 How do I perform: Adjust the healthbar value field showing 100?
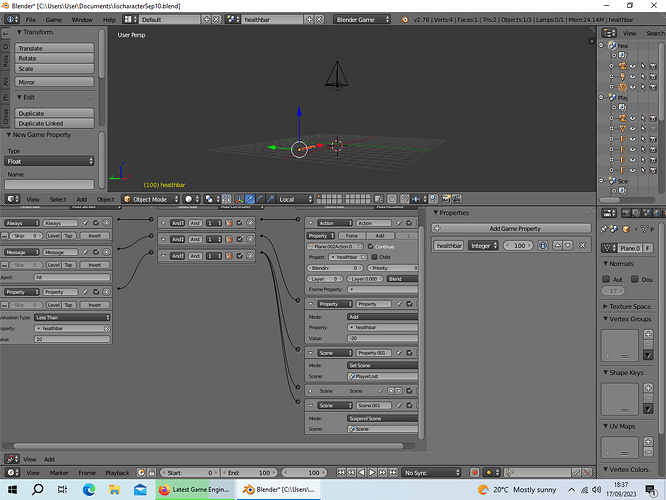[518, 246]
